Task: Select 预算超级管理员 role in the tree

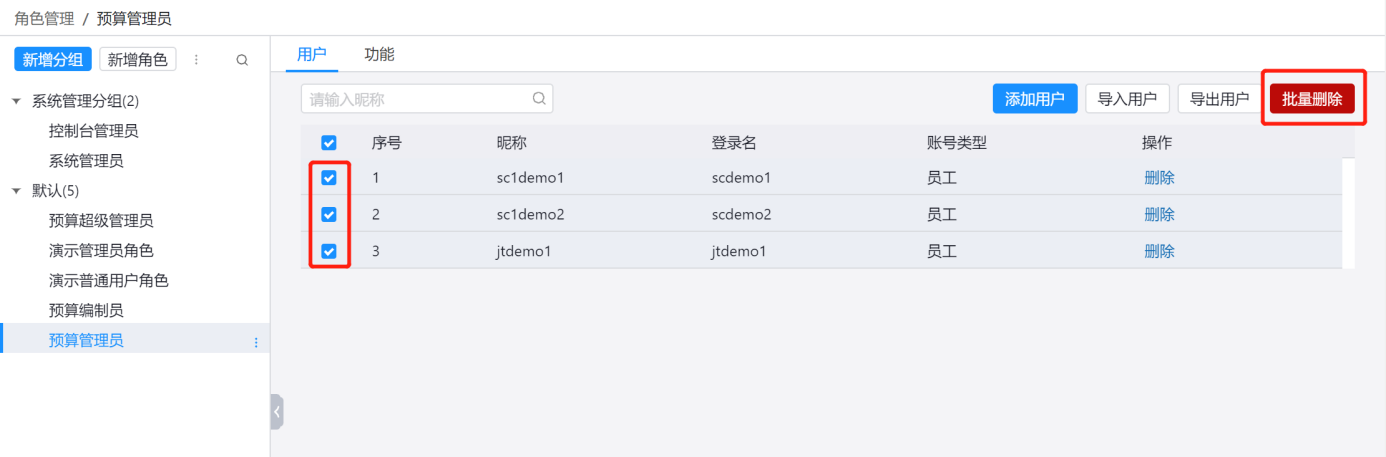Action: click(101, 221)
